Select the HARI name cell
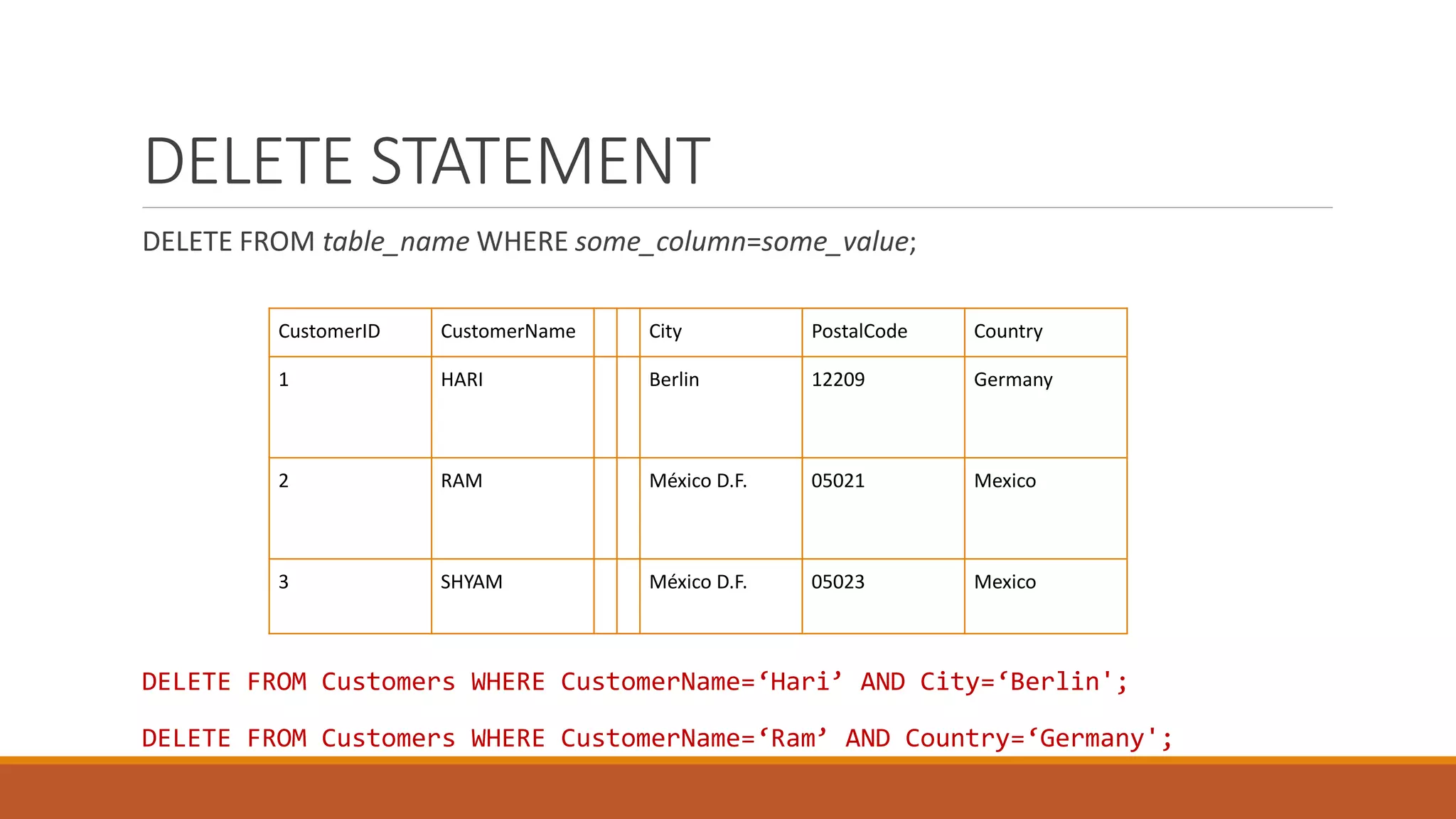This screenshot has height=819, width=1456. pos(462,380)
